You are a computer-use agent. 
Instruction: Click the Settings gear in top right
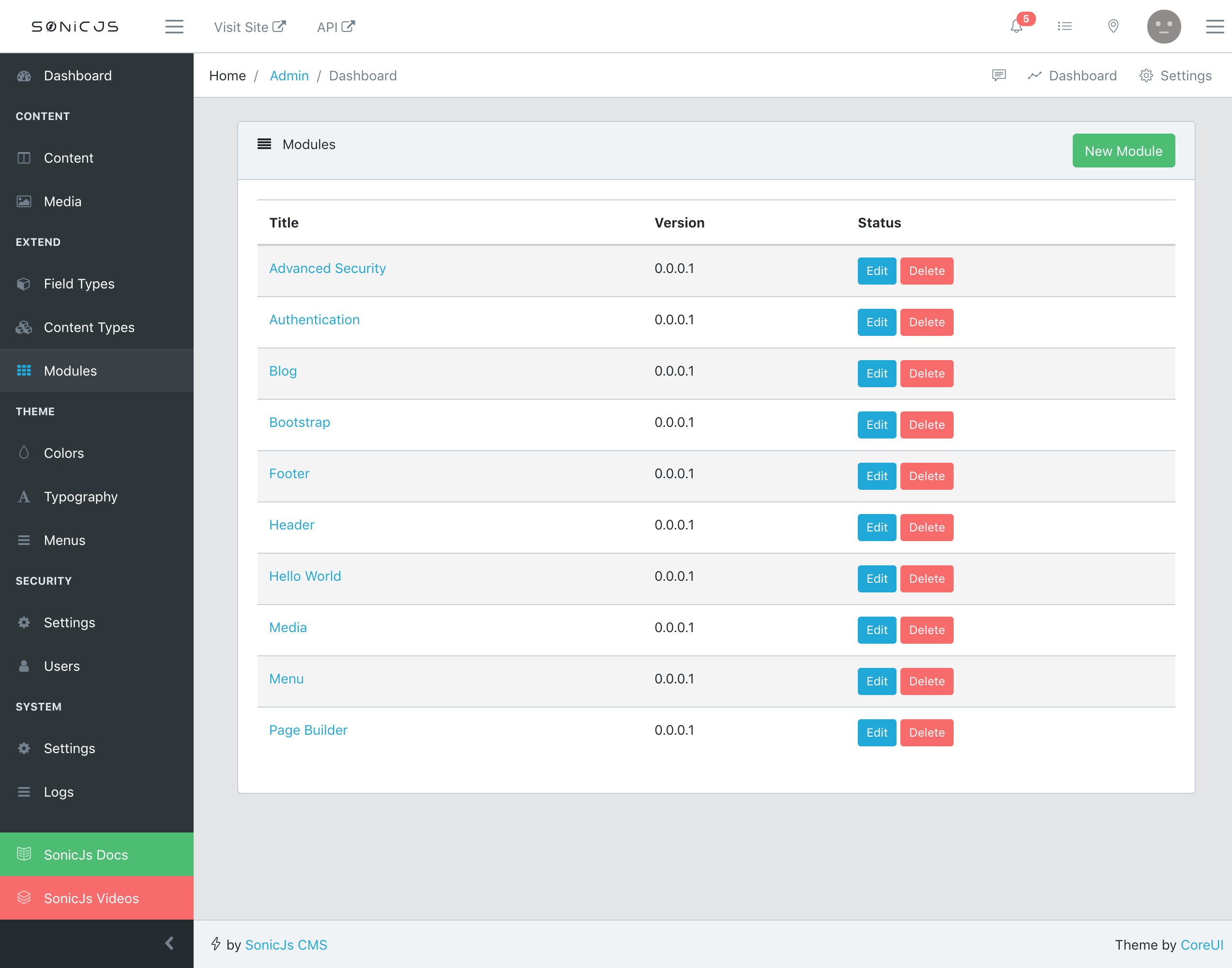[x=1147, y=76]
